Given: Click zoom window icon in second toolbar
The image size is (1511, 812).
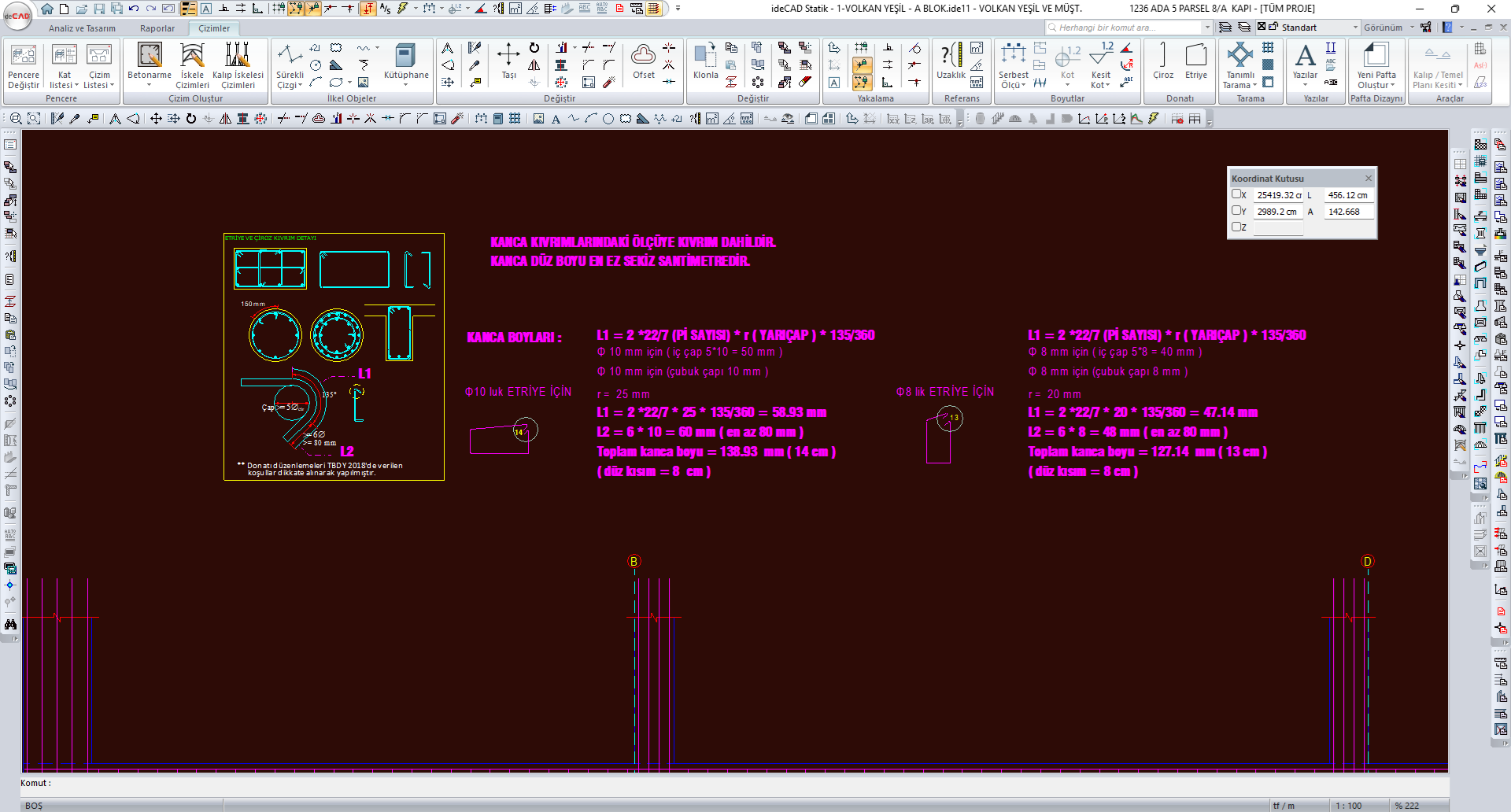Looking at the screenshot, I should point(34,119).
